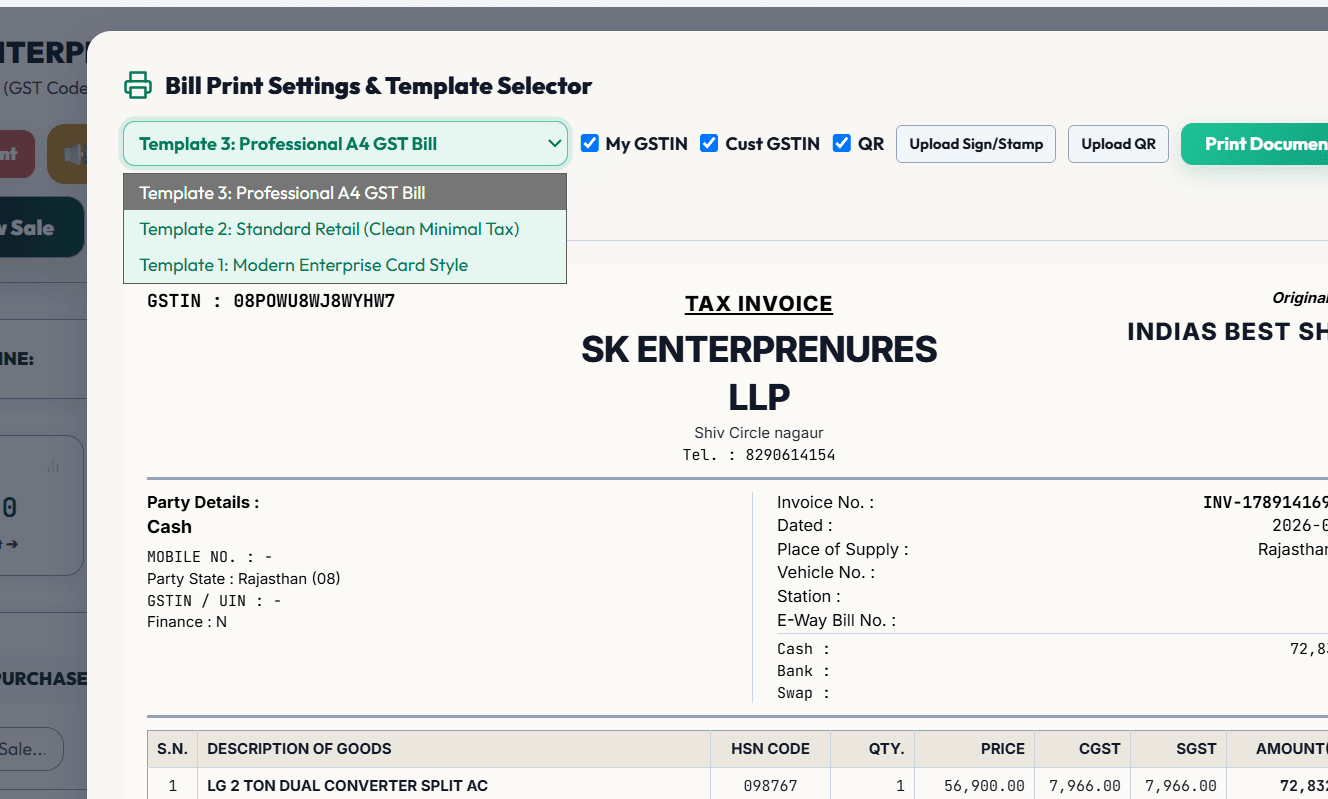Toggle the Cust GSTIN checkbox

pos(709,143)
